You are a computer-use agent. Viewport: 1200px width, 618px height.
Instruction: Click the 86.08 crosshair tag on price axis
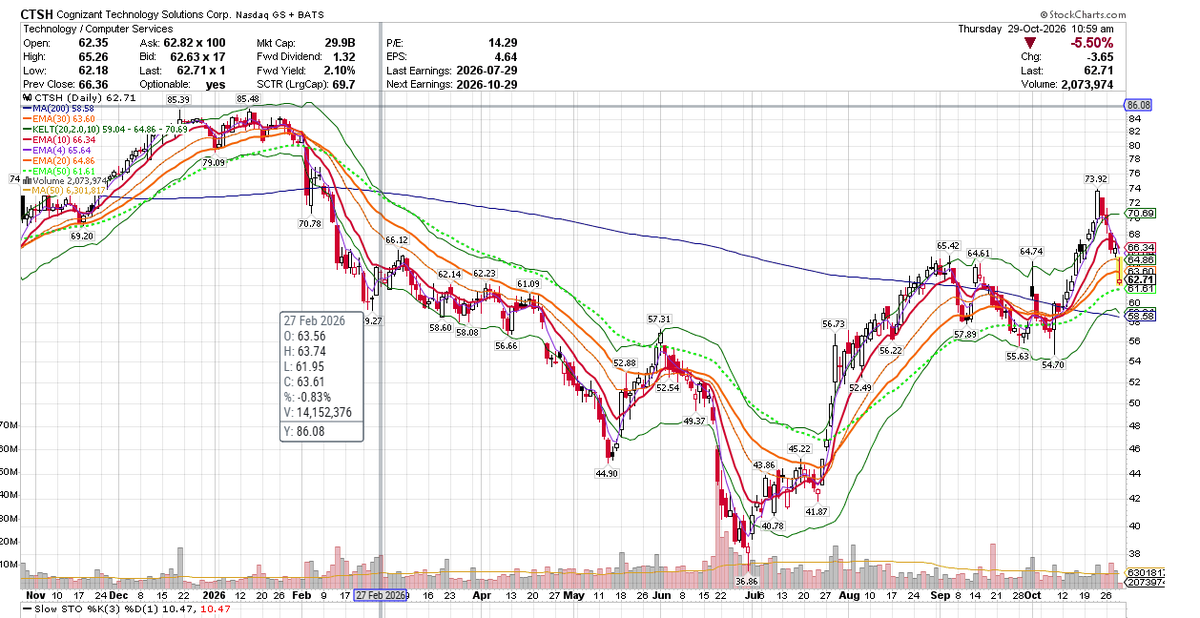point(1139,105)
